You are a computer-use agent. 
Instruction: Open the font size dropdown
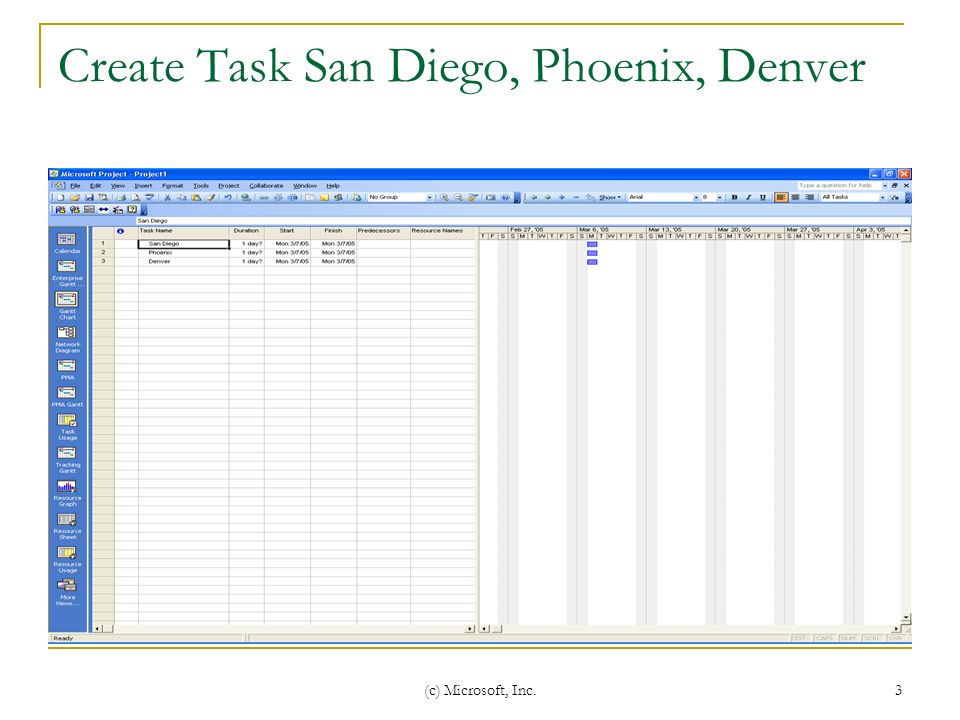720,197
